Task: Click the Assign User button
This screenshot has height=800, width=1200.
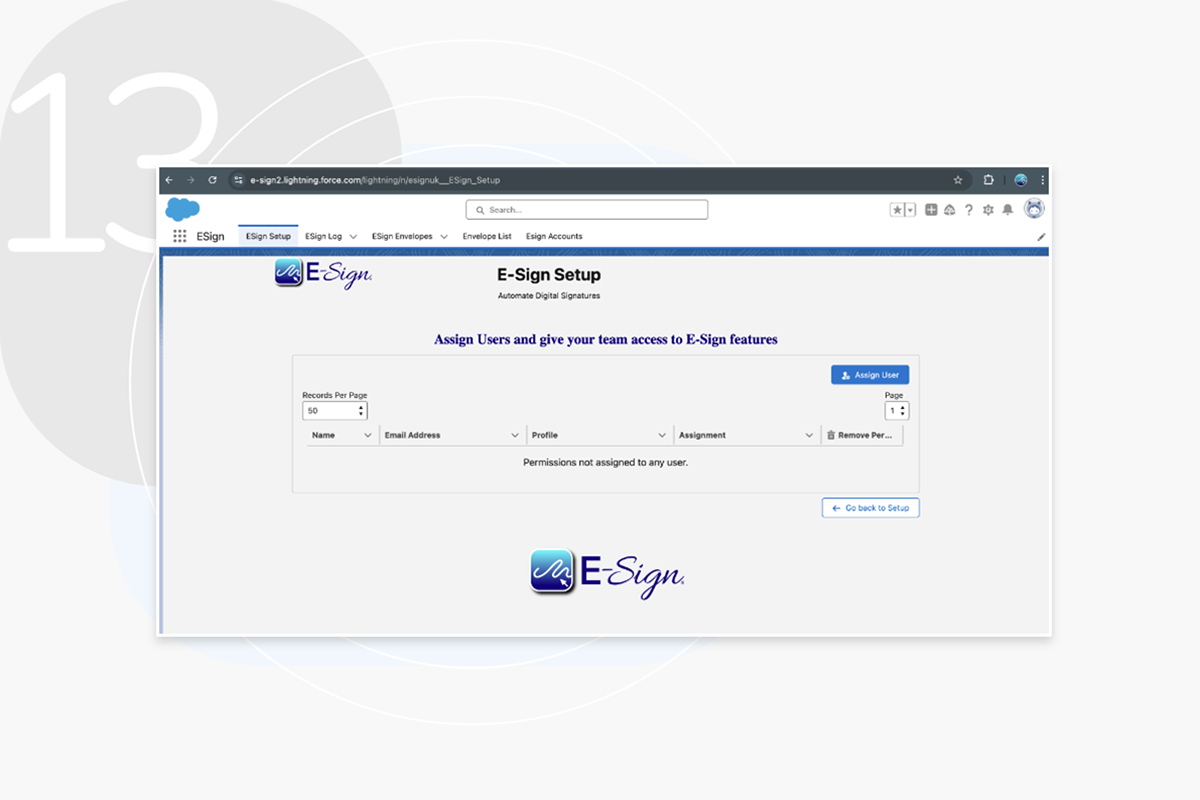Action: point(870,375)
